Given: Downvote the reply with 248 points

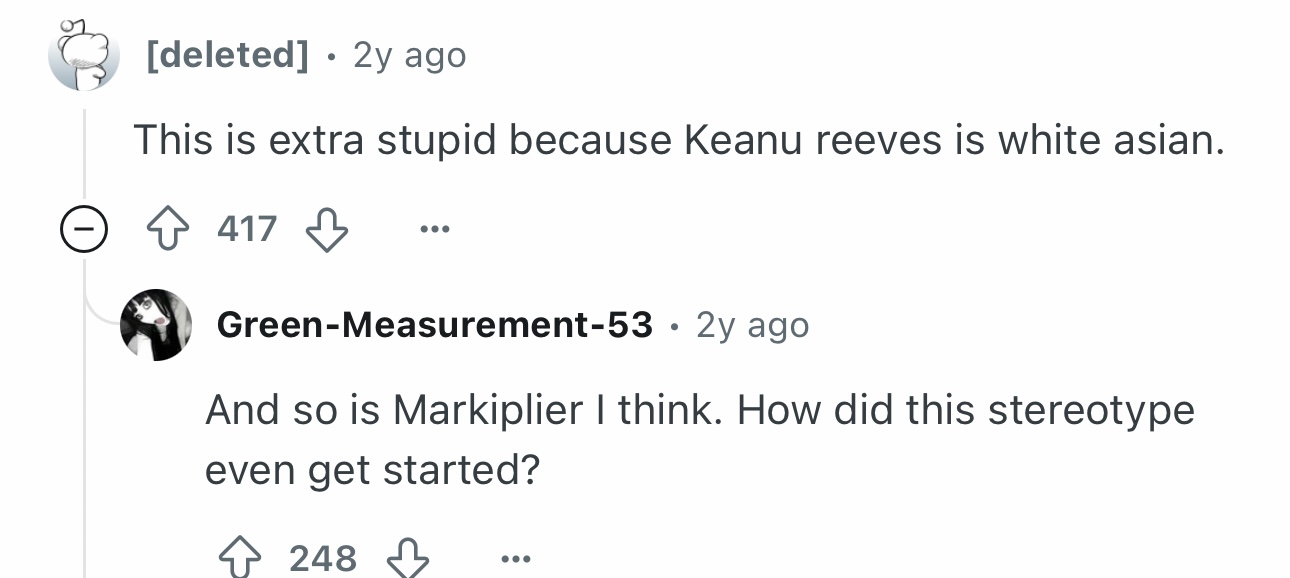Looking at the screenshot, I should (407, 557).
